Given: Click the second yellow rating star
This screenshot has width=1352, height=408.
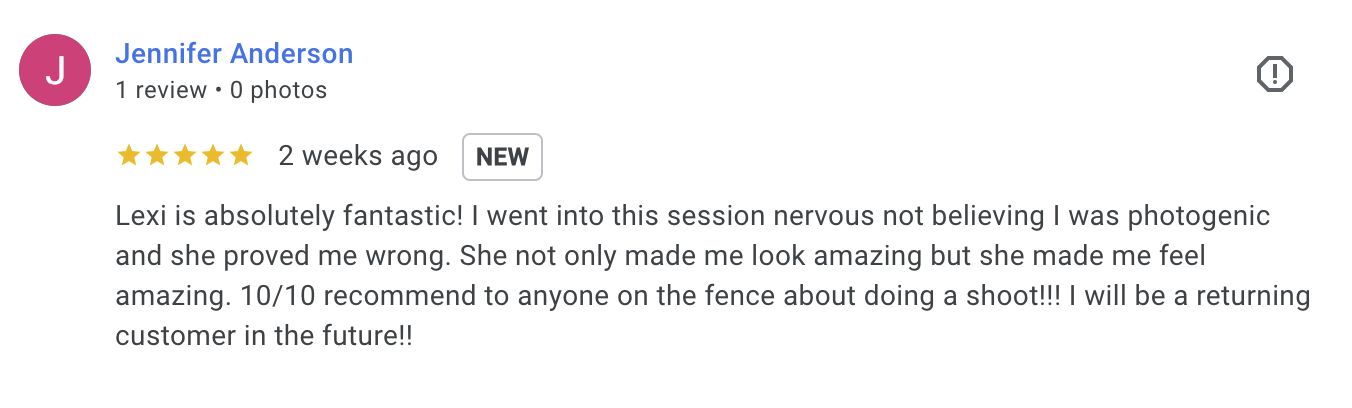Looking at the screenshot, I should [x=157, y=156].
